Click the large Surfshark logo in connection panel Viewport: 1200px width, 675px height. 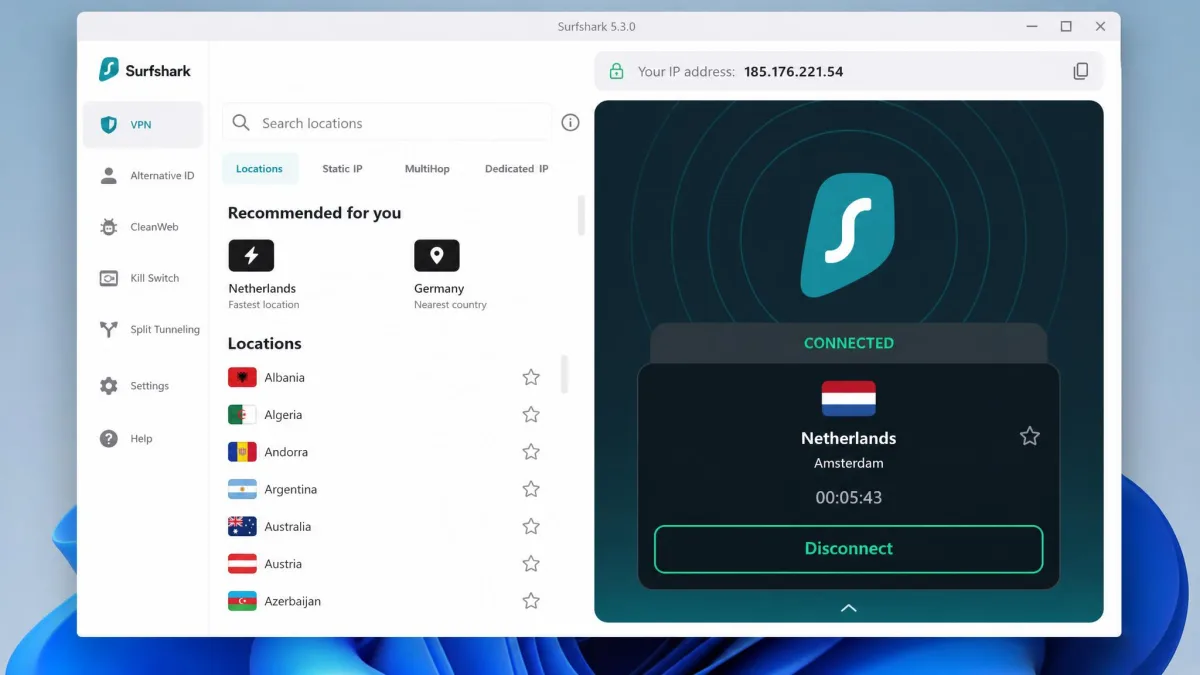848,235
